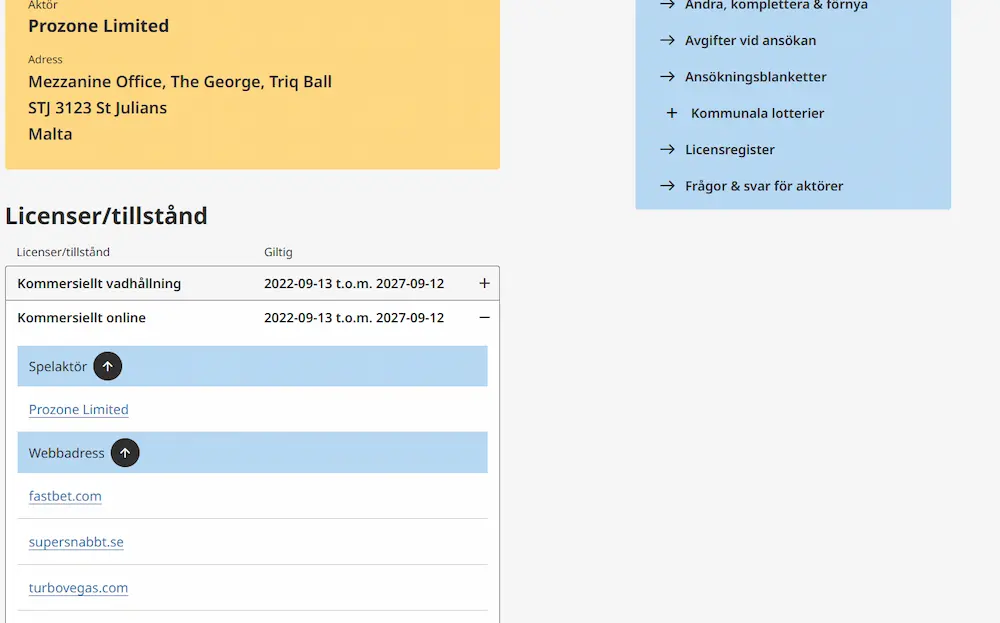The width and height of the screenshot is (1000, 623).
Task: Click the address line Mezzanine Office, The George
Action: tap(180, 82)
